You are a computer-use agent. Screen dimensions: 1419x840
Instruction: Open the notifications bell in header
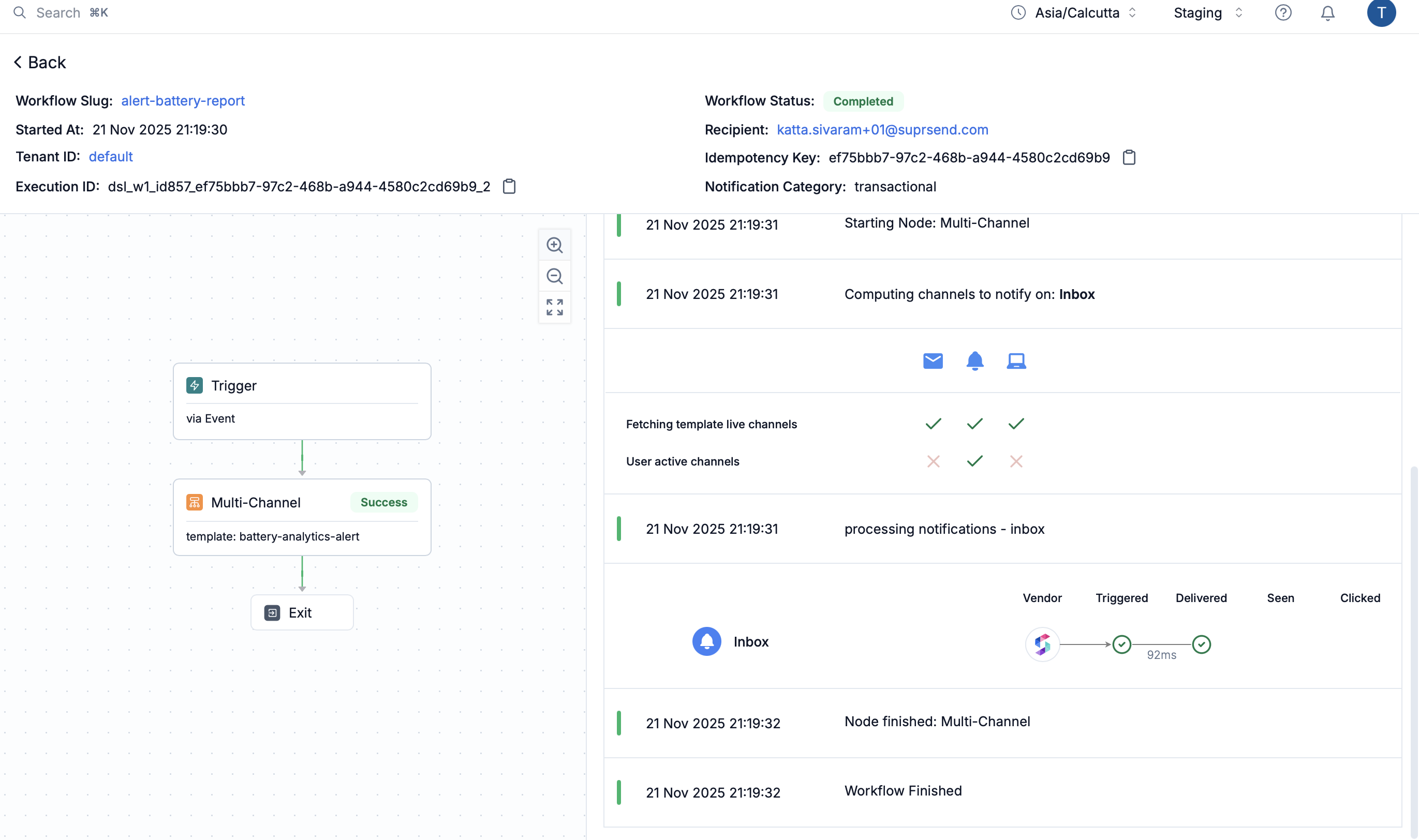pos(1327,13)
